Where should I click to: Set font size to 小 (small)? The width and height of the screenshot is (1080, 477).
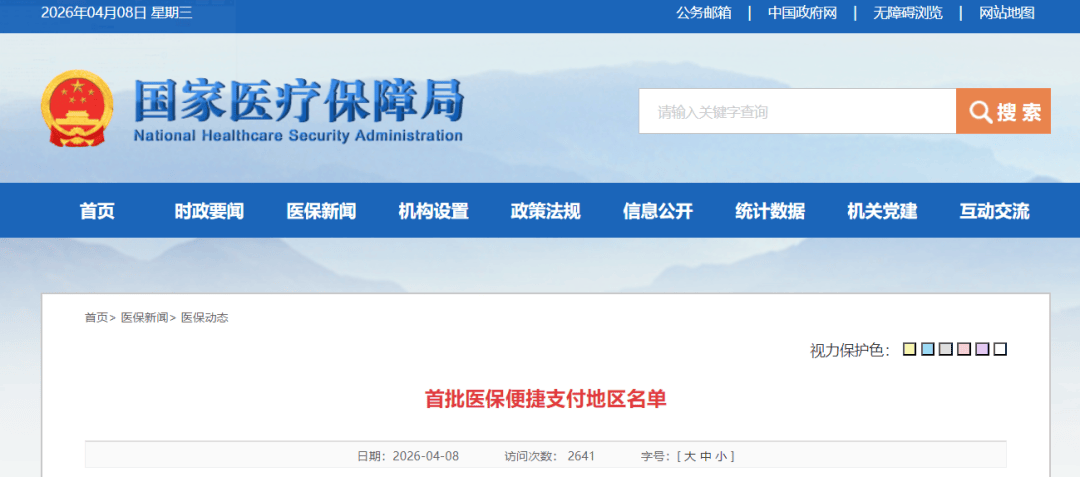(x=721, y=456)
